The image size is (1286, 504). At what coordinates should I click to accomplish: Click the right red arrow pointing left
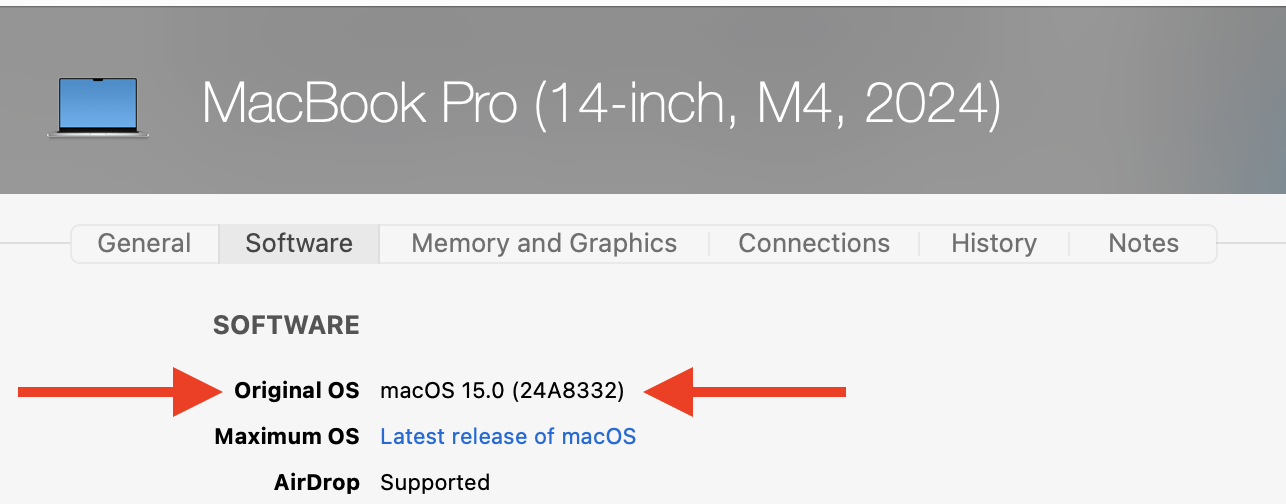[x=745, y=391]
